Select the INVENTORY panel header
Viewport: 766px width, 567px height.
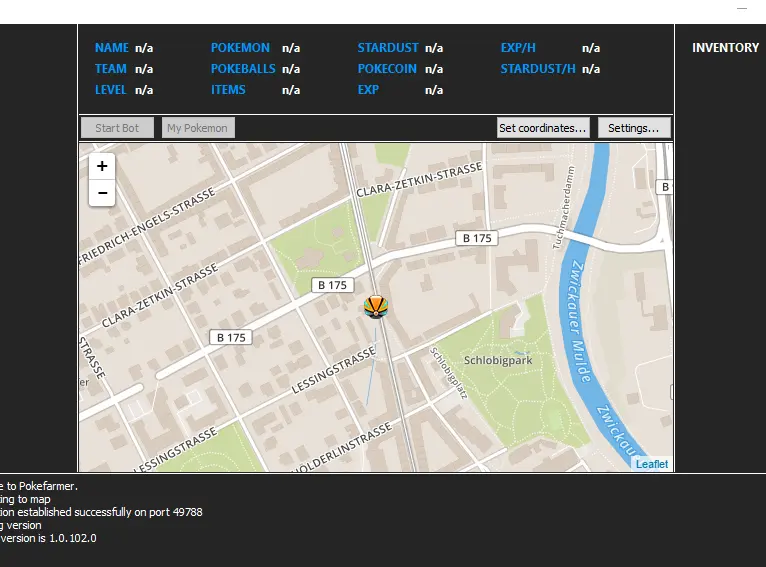(725, 48)
